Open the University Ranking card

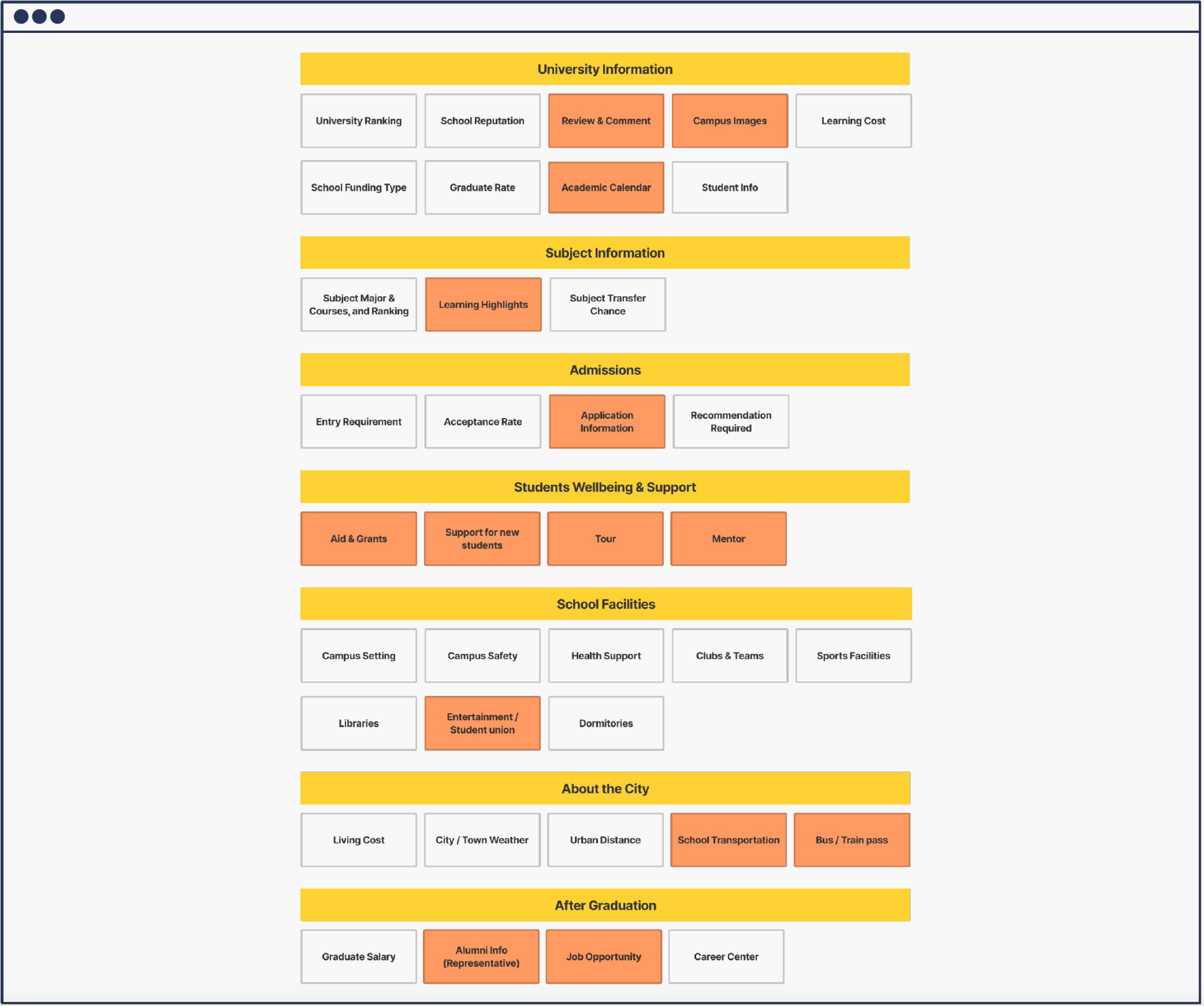pyautogui.click(x=358, y=121)
